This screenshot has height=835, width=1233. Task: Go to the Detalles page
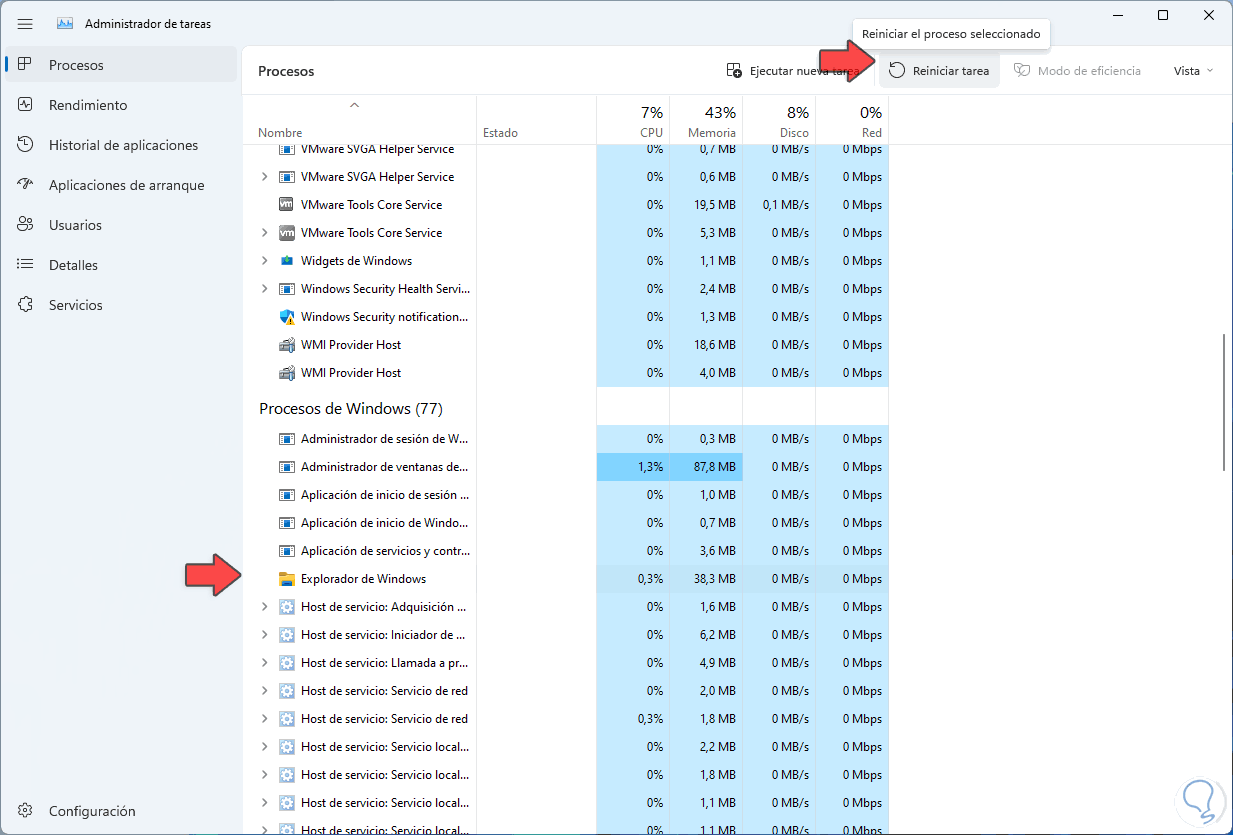121,265
